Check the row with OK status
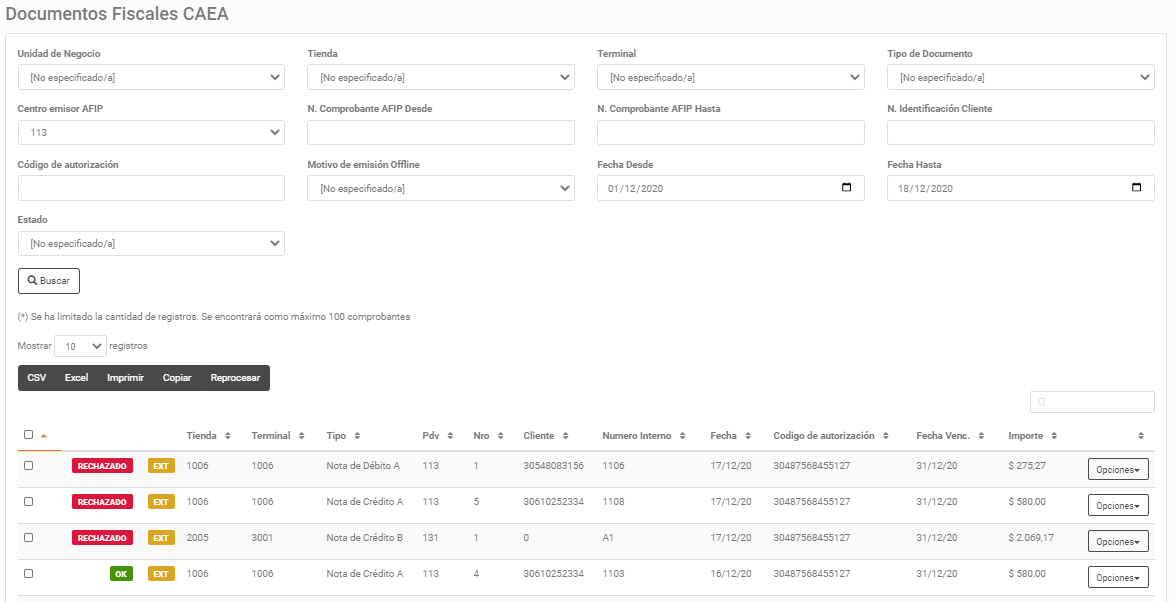This screenshot has width=1175, height=602. (28, 574)
